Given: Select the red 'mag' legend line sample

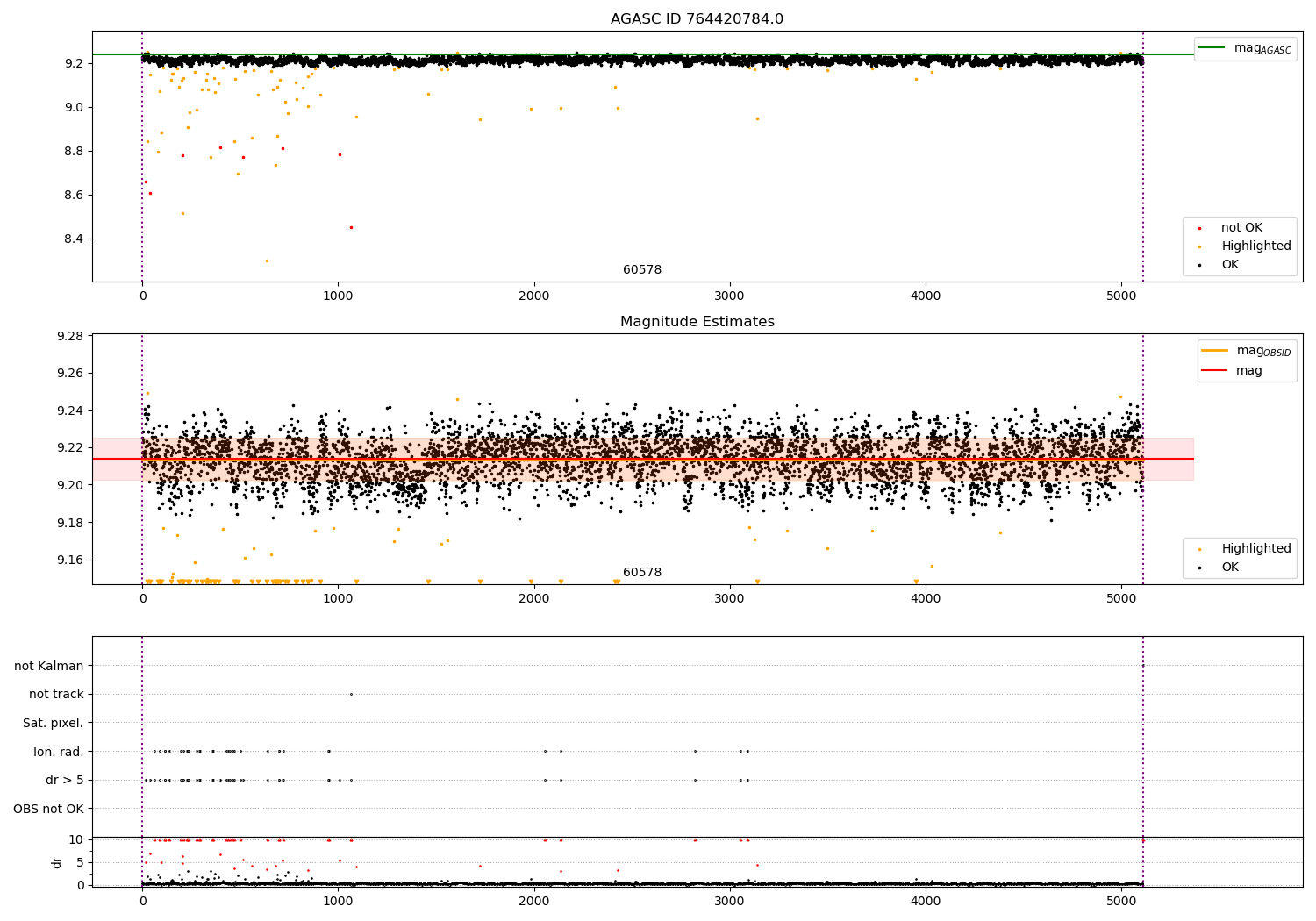Looking at the screenshot, I should pyautogui.click(x=1215, y=370).
